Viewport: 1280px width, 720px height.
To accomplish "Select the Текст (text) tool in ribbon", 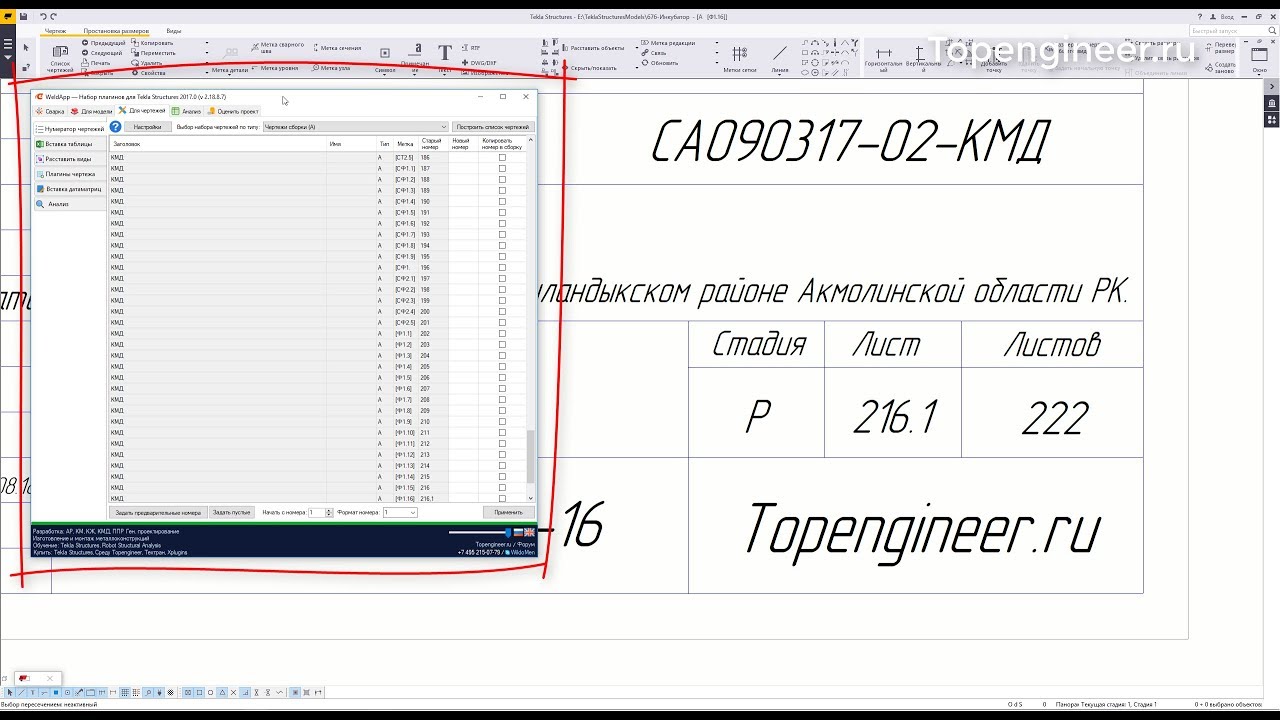I will coord(445,57).
